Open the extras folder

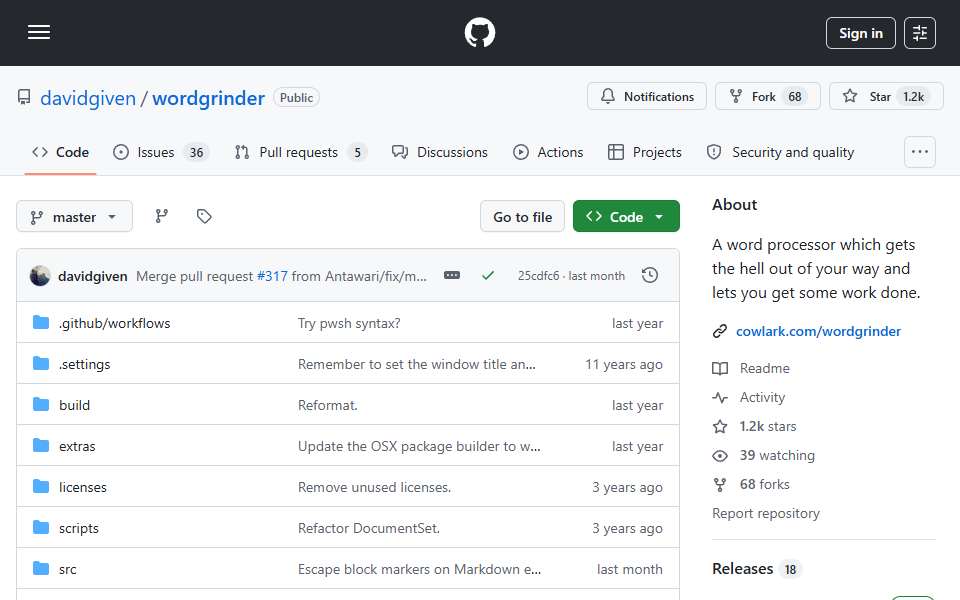pyautogui.click(x=77, y=446)
